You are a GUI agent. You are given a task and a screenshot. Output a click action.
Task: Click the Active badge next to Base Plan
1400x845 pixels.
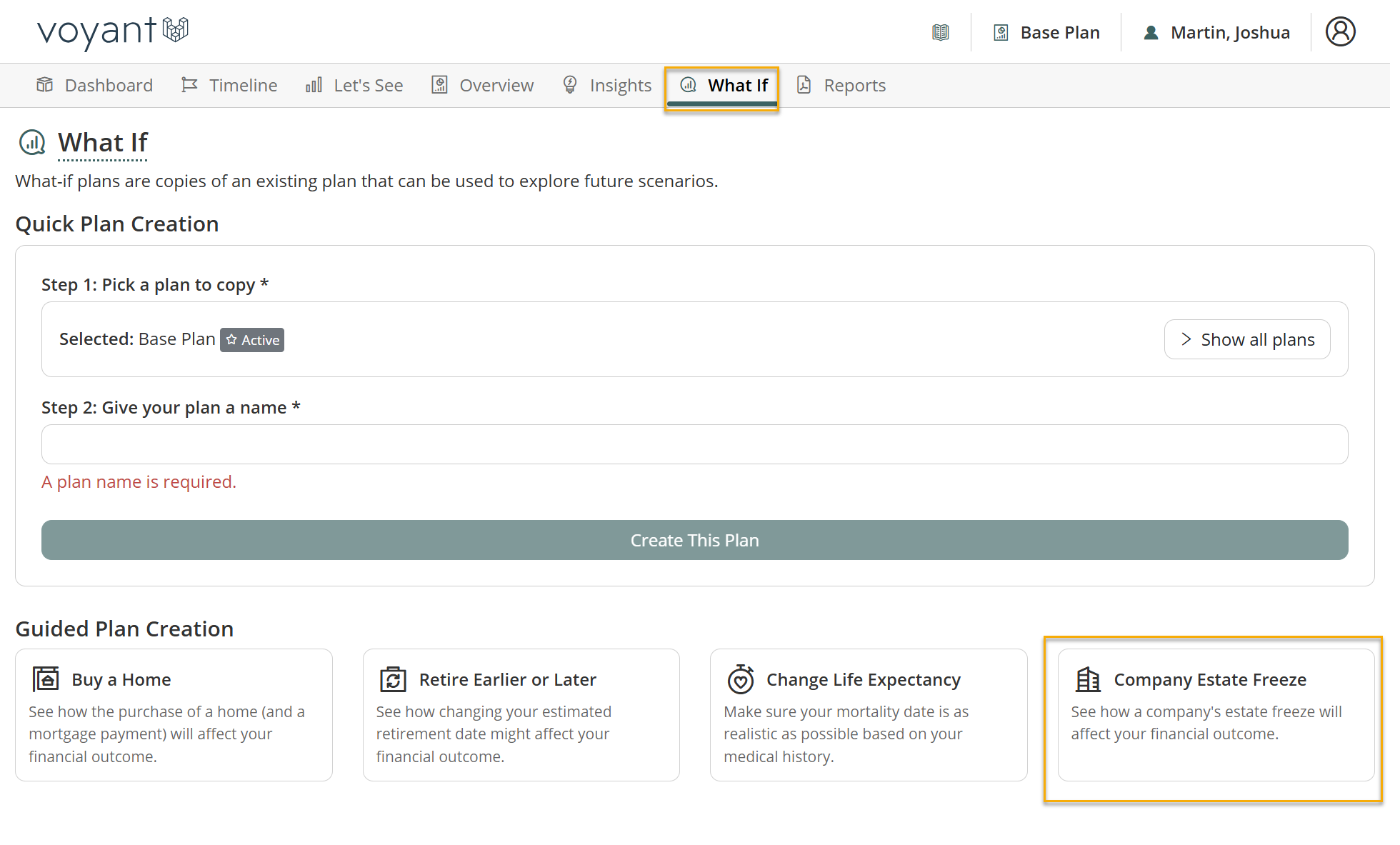pyautogui.click(x=252, y=340)
